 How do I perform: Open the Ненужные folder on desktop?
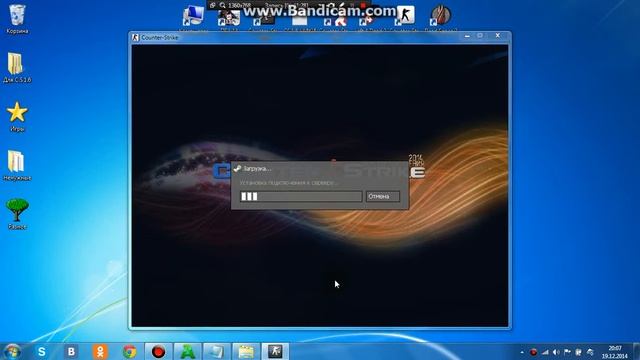point(17,166)
